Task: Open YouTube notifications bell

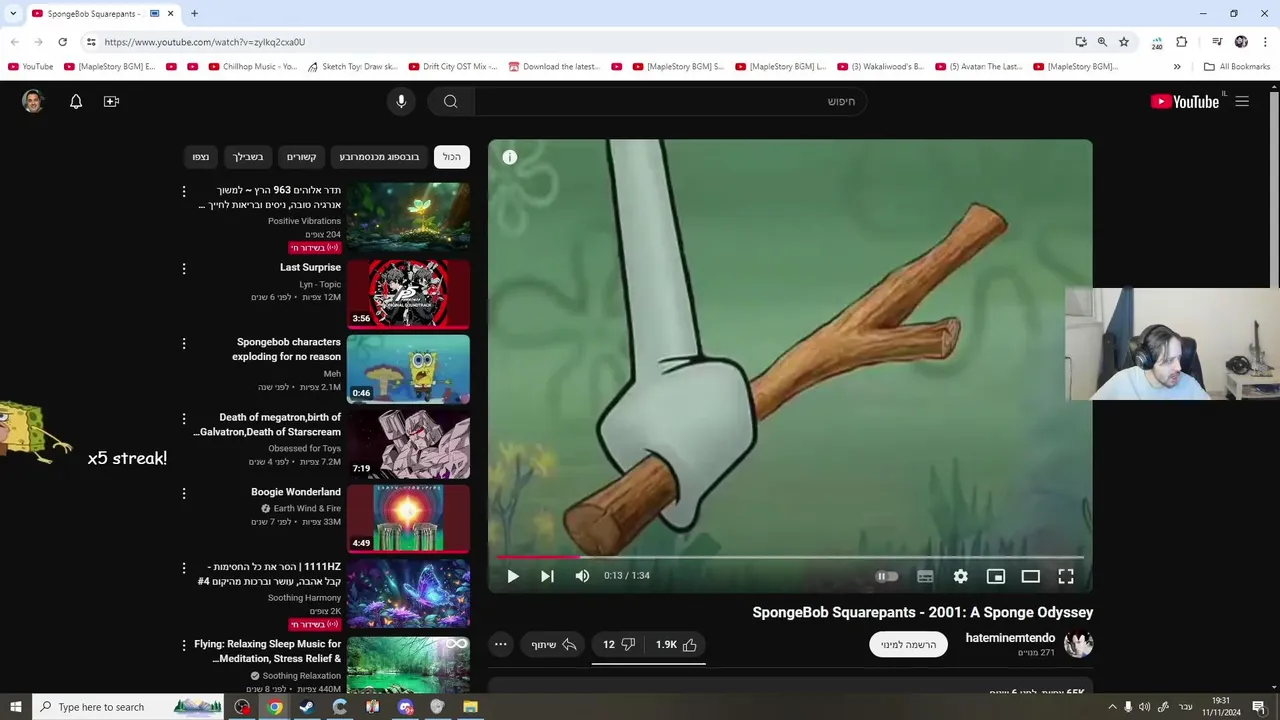Action: tap(76, 102)
